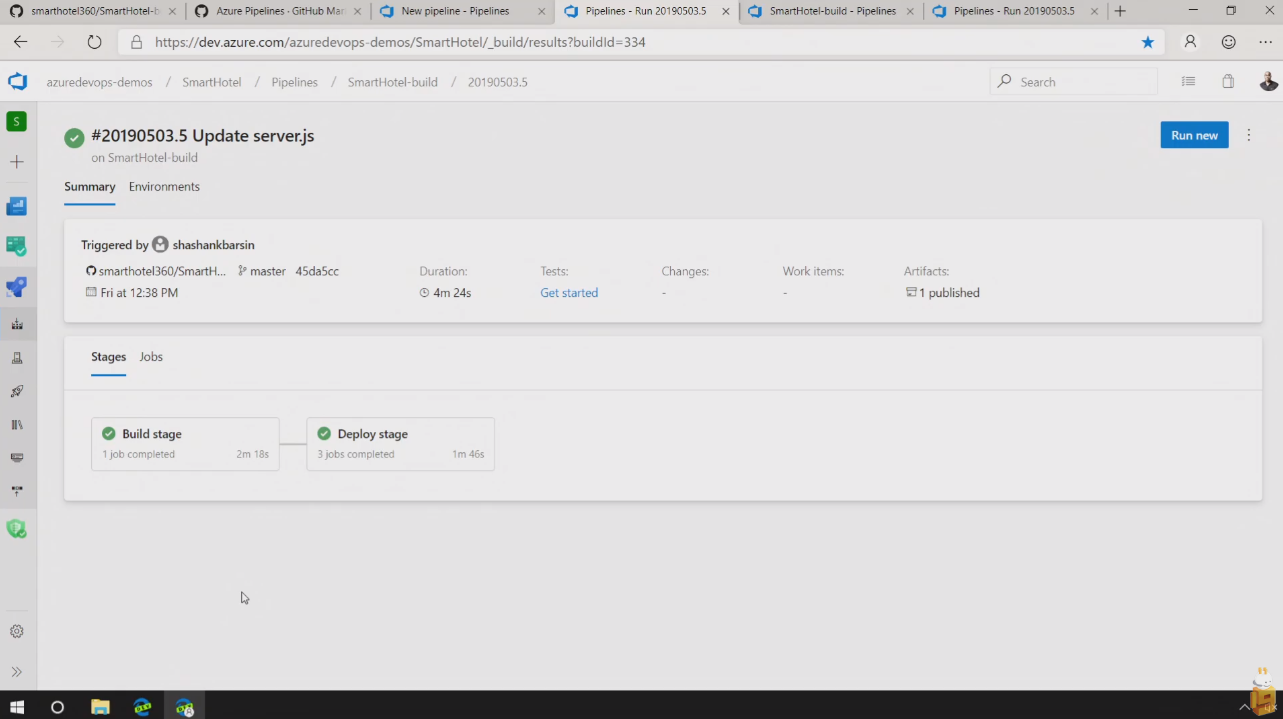
Task: Click the work items list icon in header
Action: point(1188,82)
